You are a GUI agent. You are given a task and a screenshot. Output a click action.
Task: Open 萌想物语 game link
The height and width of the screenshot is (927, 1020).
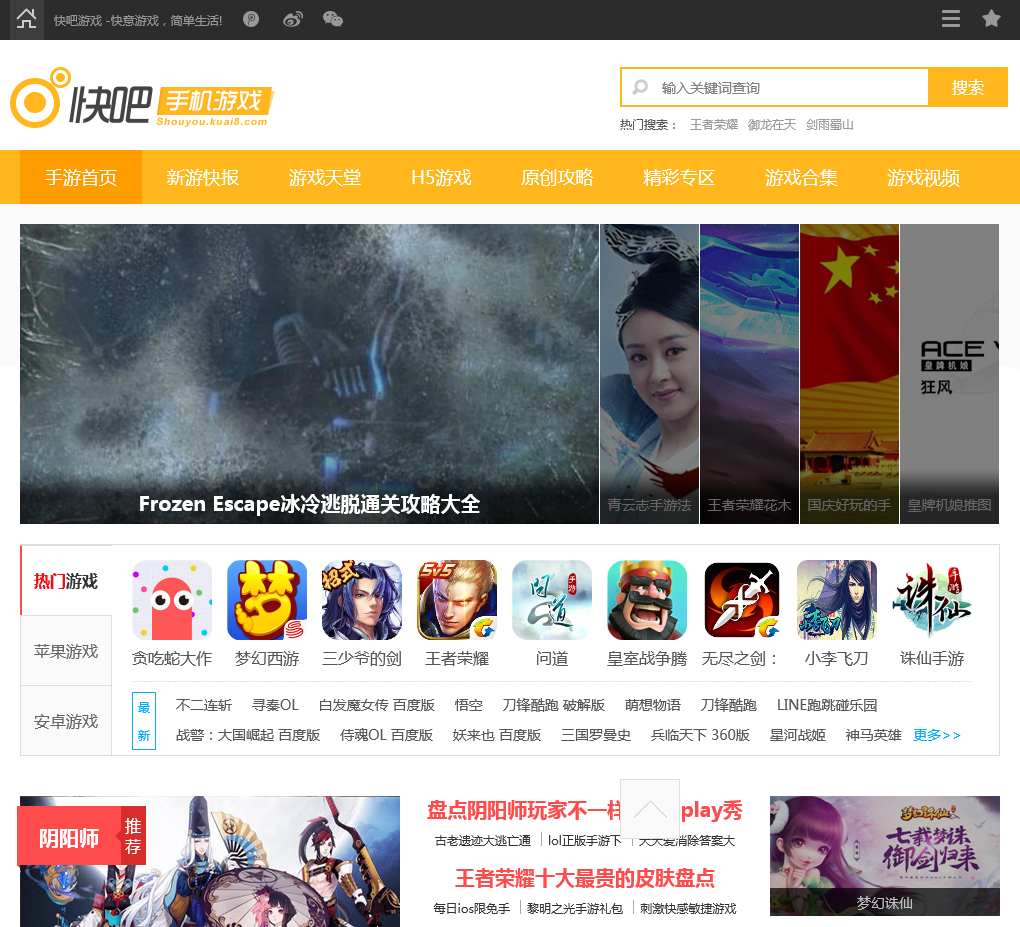(x=652, y=705)
